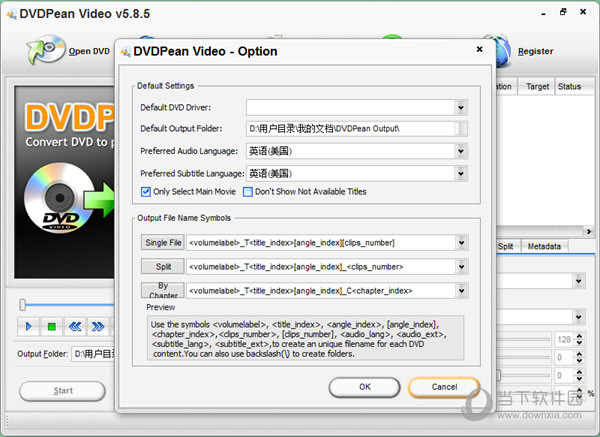Expand the Split name pattern dropdown

pyautogui.click(x=461, y=267)
